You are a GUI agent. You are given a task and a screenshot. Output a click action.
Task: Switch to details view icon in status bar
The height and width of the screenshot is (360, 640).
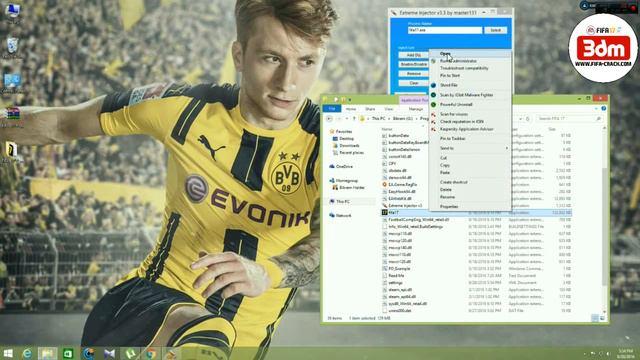595,318
